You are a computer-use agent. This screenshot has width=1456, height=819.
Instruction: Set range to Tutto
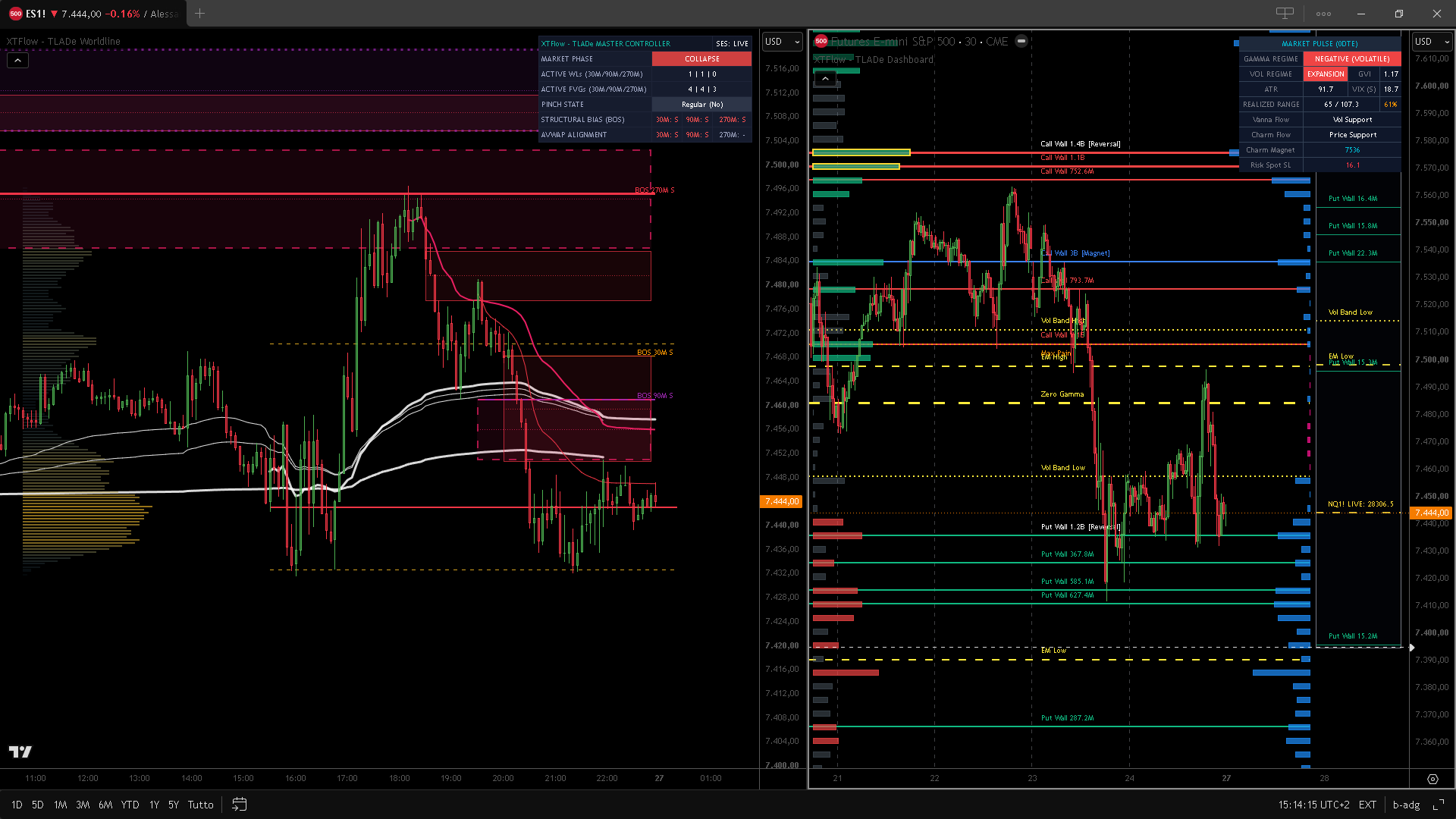click(201, 805)
